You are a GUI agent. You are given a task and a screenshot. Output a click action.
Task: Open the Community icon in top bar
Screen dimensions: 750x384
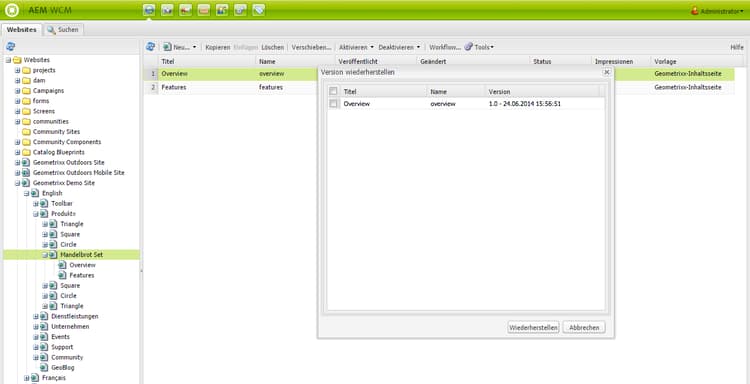pos(185,10)
